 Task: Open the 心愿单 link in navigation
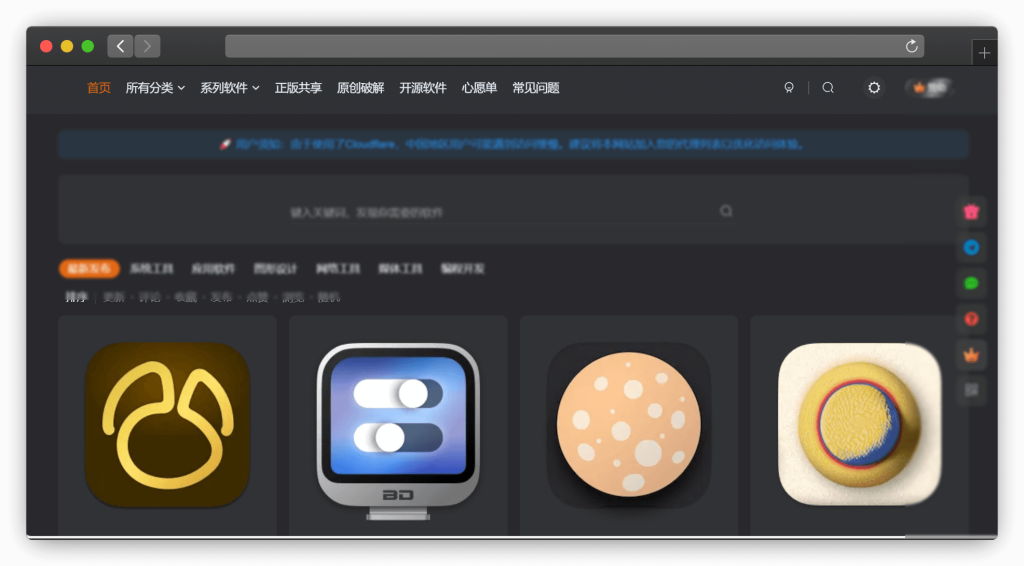coord(479,88)
